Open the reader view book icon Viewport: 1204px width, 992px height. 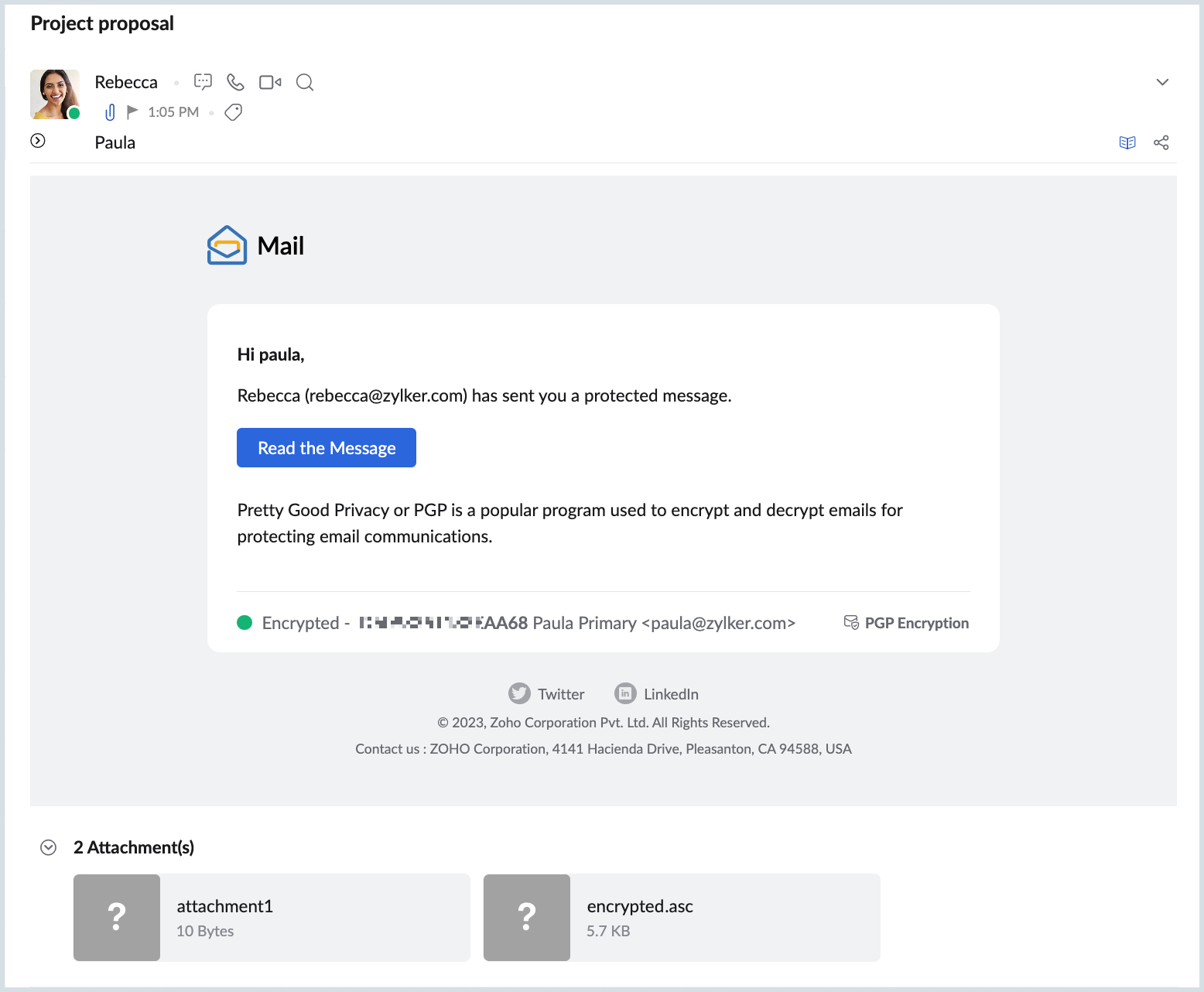(x=1127, y=142)
